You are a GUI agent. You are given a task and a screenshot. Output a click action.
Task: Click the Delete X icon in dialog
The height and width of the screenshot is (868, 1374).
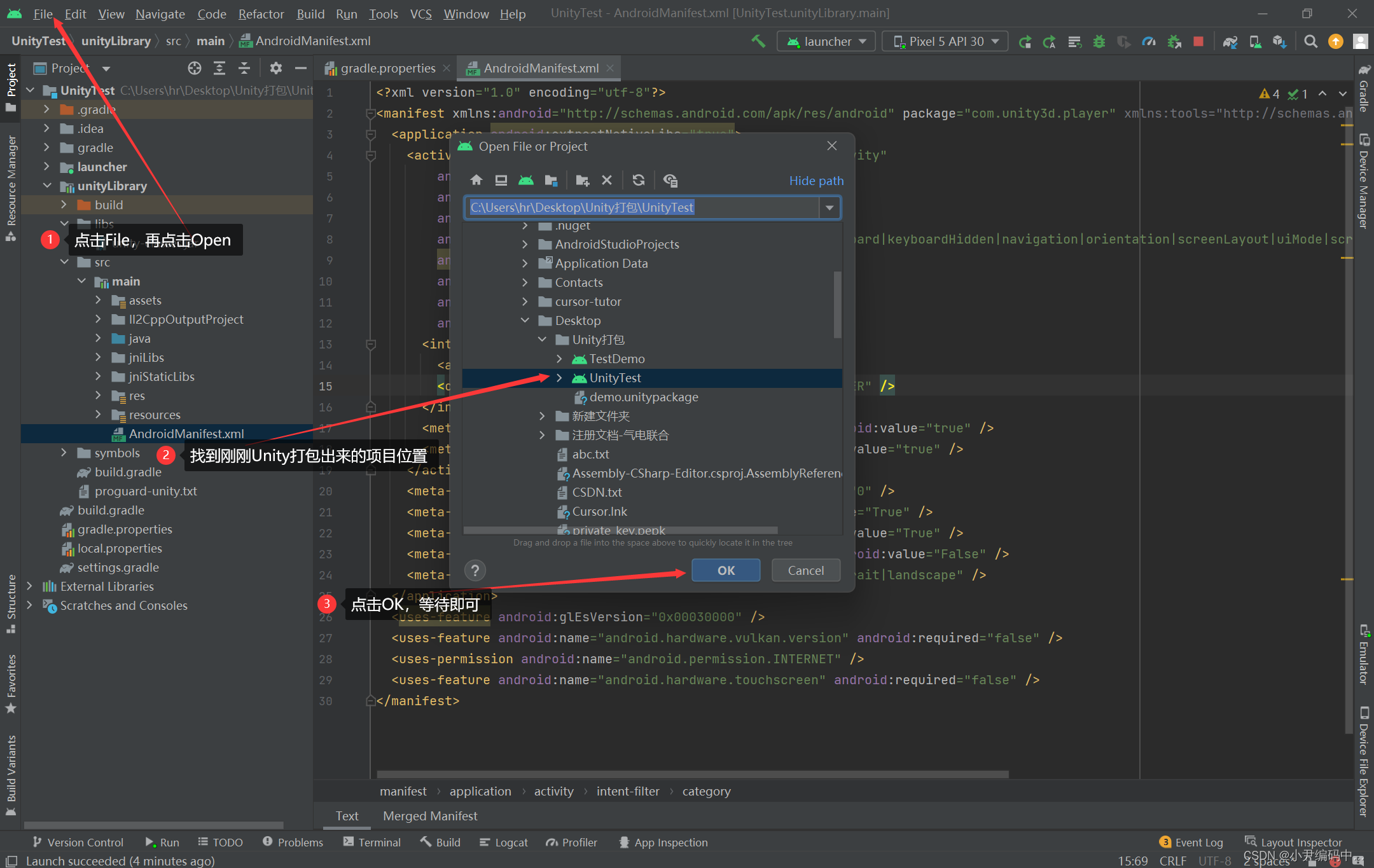tap(607, 181)
